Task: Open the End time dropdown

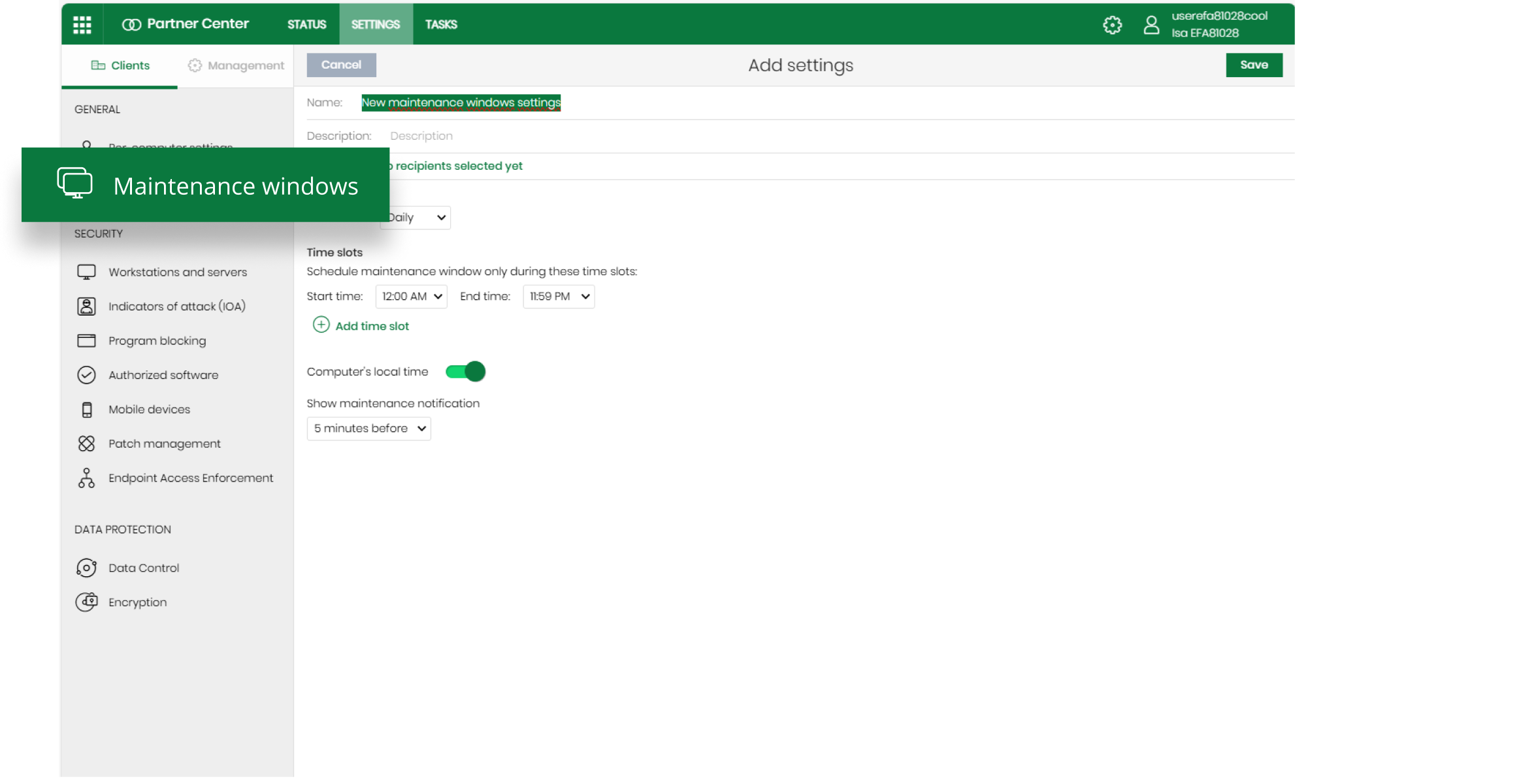Action: pyautogui.click(x=559, y=297)
